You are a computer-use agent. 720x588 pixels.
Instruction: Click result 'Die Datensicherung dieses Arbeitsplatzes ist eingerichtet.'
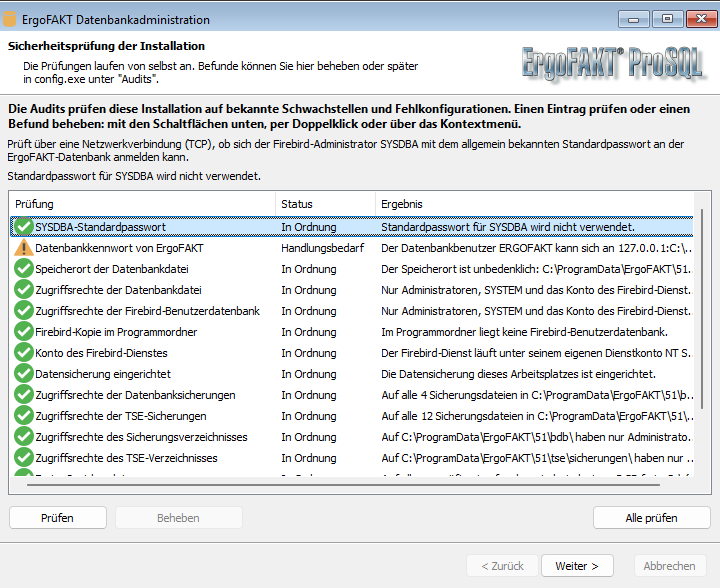(x=518, y=374)
